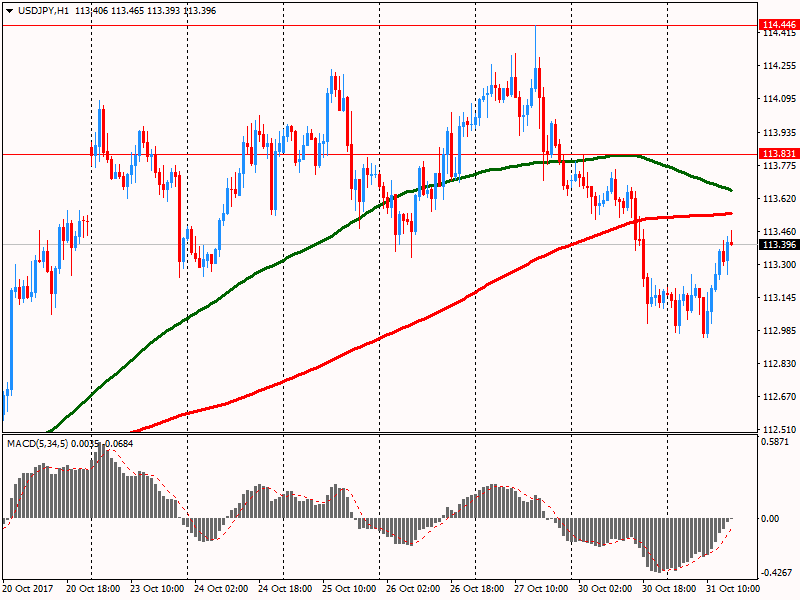Select the time axis label 24 Oct 02:00
This screenshot has height=600, width=800.
221,588
